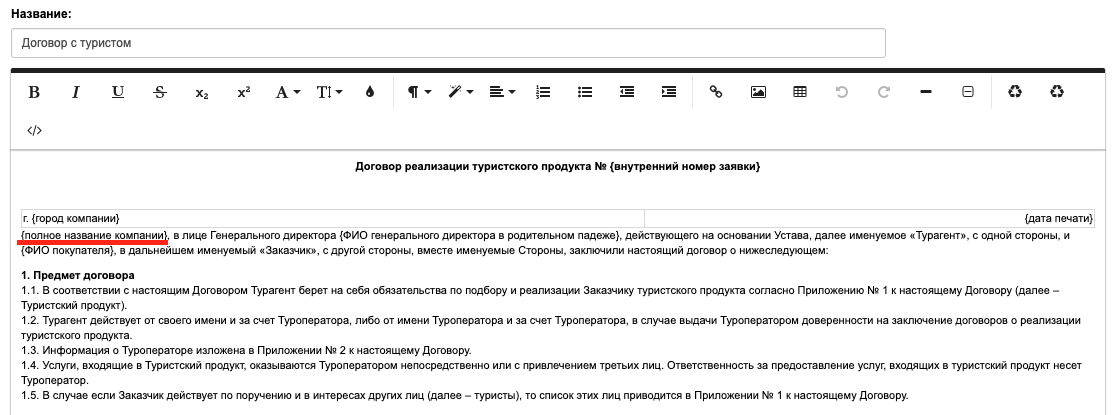Toggle italic formatting
The image size is (1114, 415).
(75, 92)
